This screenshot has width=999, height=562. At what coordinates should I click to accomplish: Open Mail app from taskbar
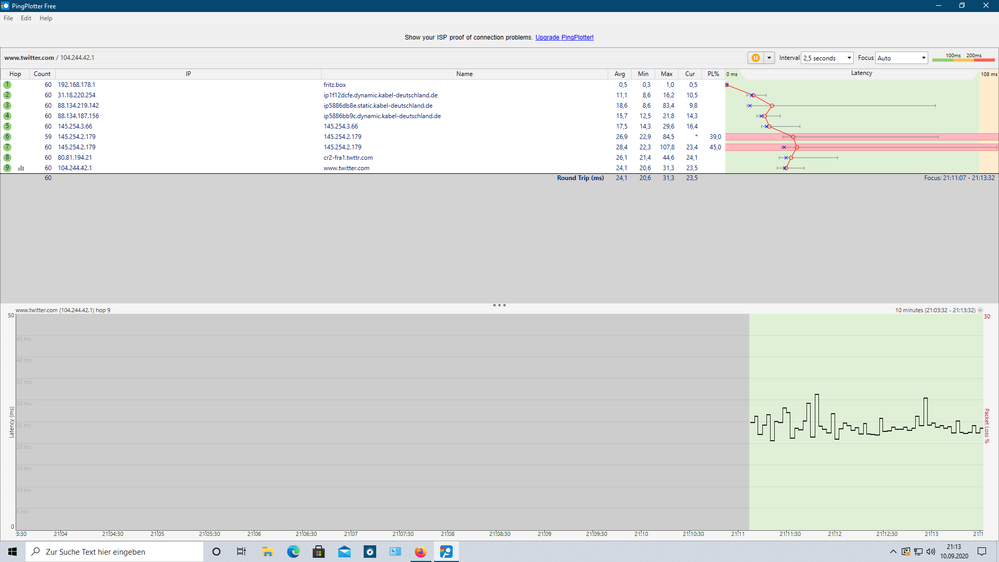344,552
